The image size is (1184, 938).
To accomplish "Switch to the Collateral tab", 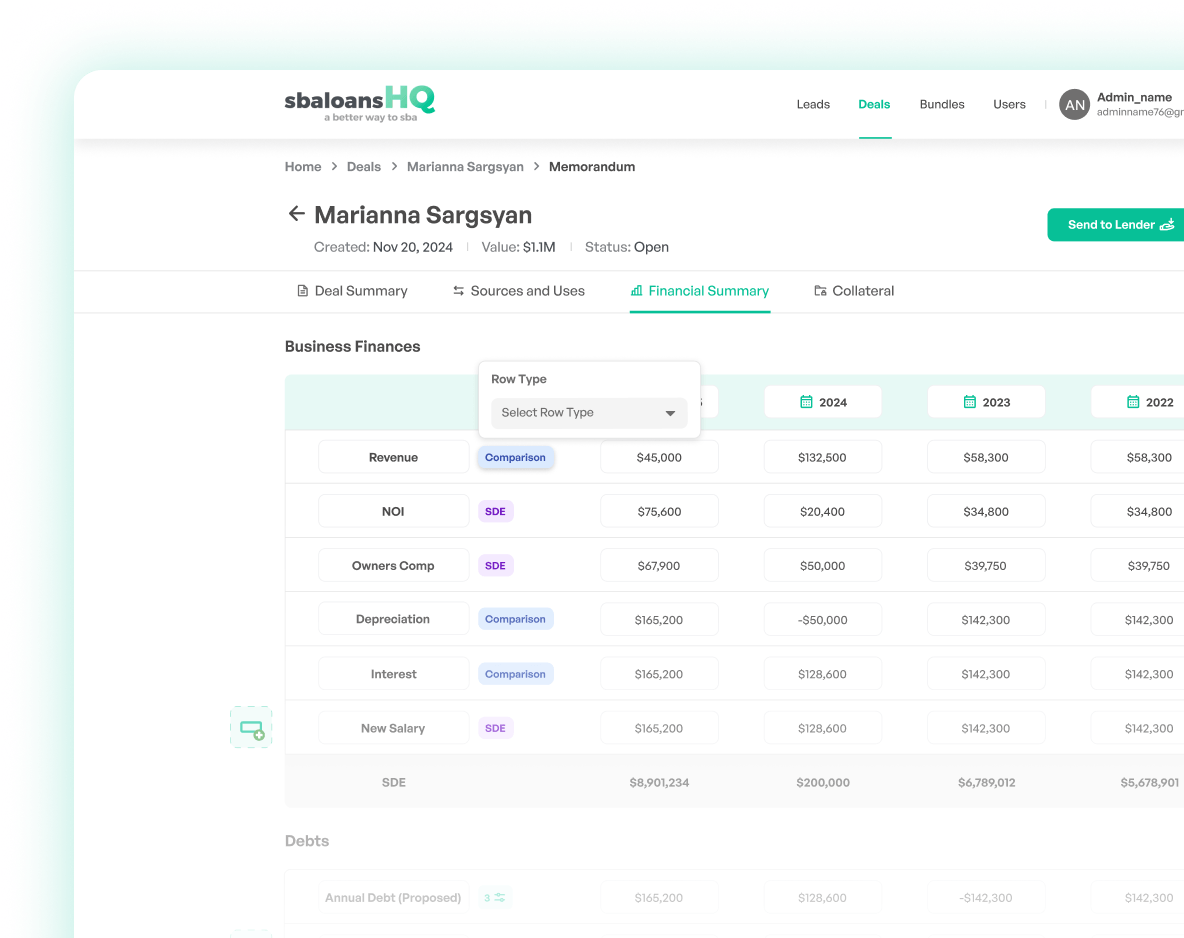I will (x=853, y=291).
